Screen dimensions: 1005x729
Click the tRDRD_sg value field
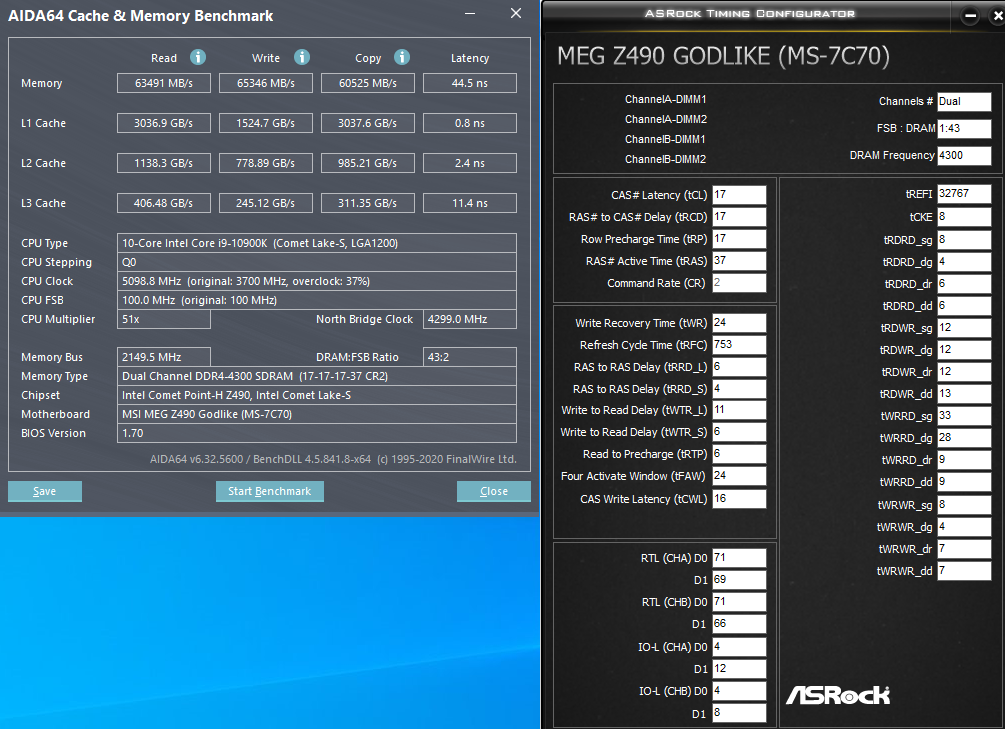(x=964, y=240)
